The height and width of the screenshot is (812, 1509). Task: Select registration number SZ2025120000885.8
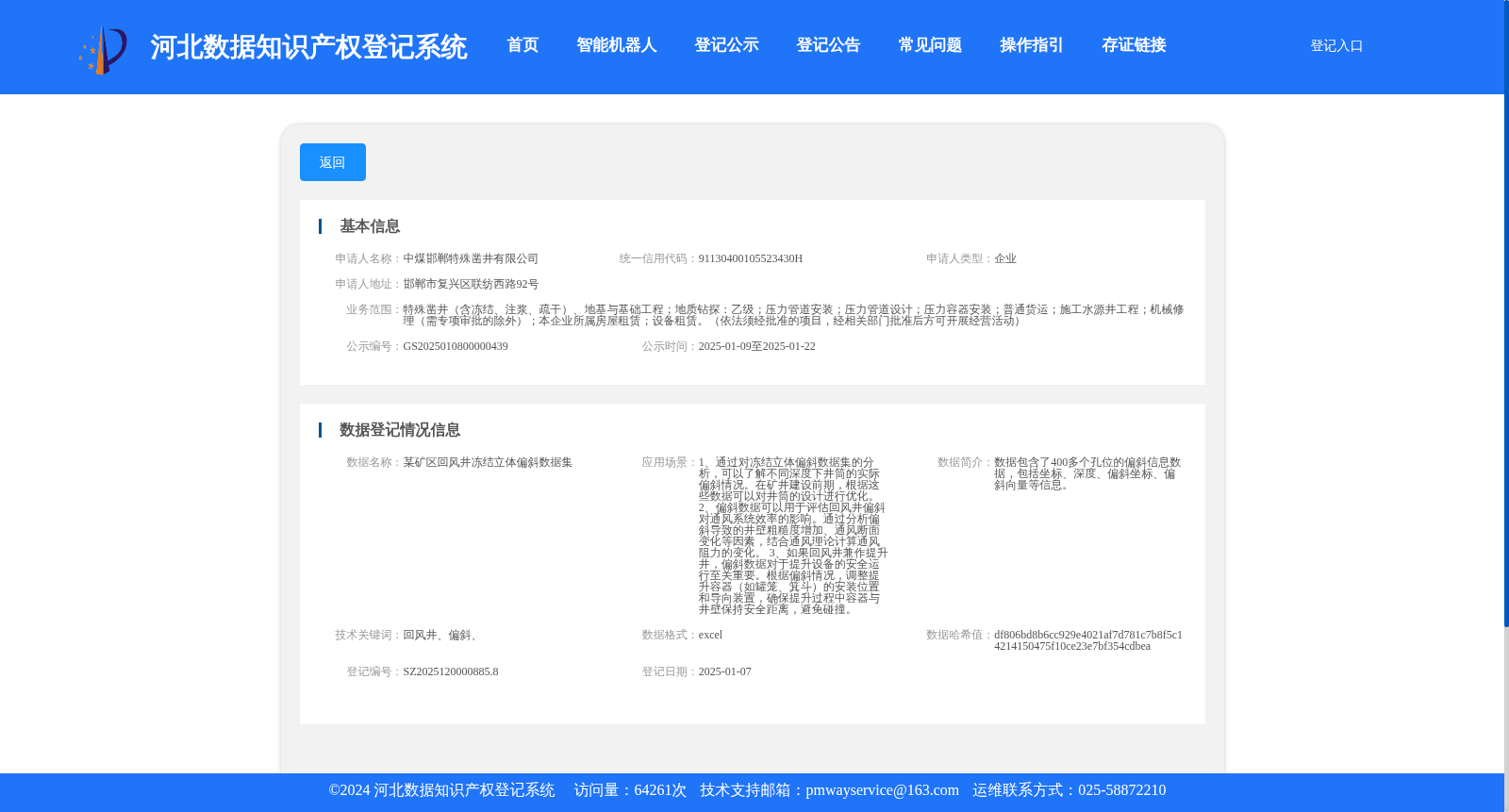451,671
